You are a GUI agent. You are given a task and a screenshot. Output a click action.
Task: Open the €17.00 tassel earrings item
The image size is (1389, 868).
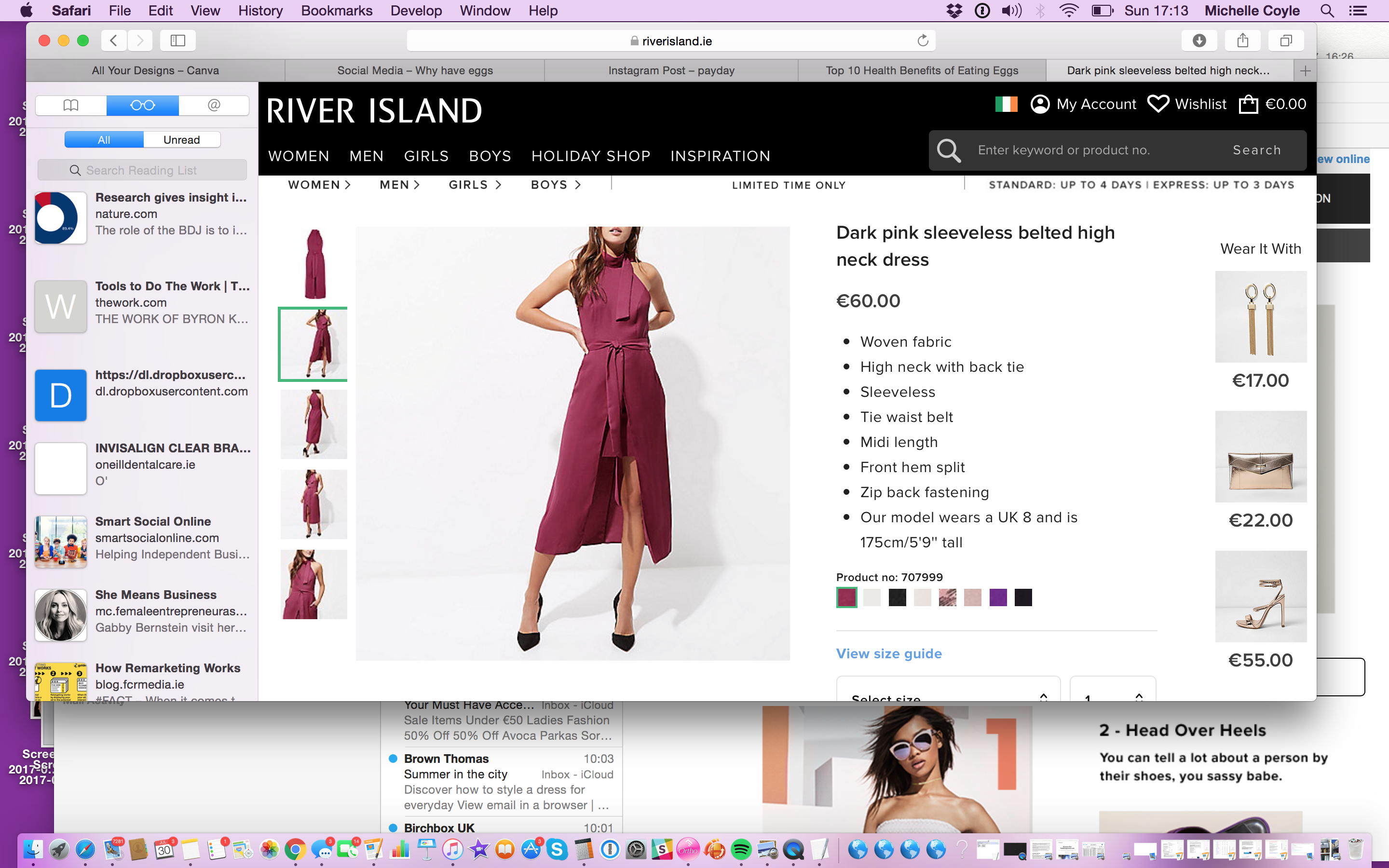pyautogui.click(x=1260, y=317)
